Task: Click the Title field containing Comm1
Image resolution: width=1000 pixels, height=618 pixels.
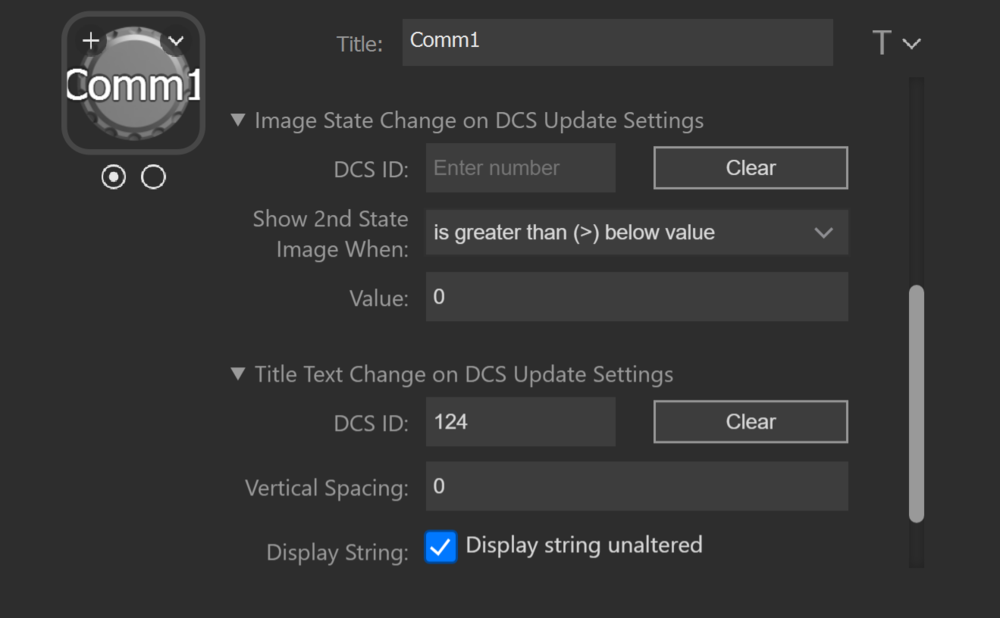Action: point(617,43)
